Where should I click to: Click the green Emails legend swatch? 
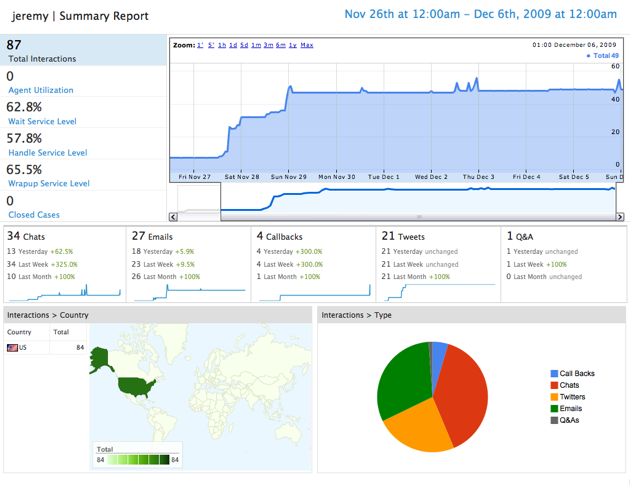554,408
